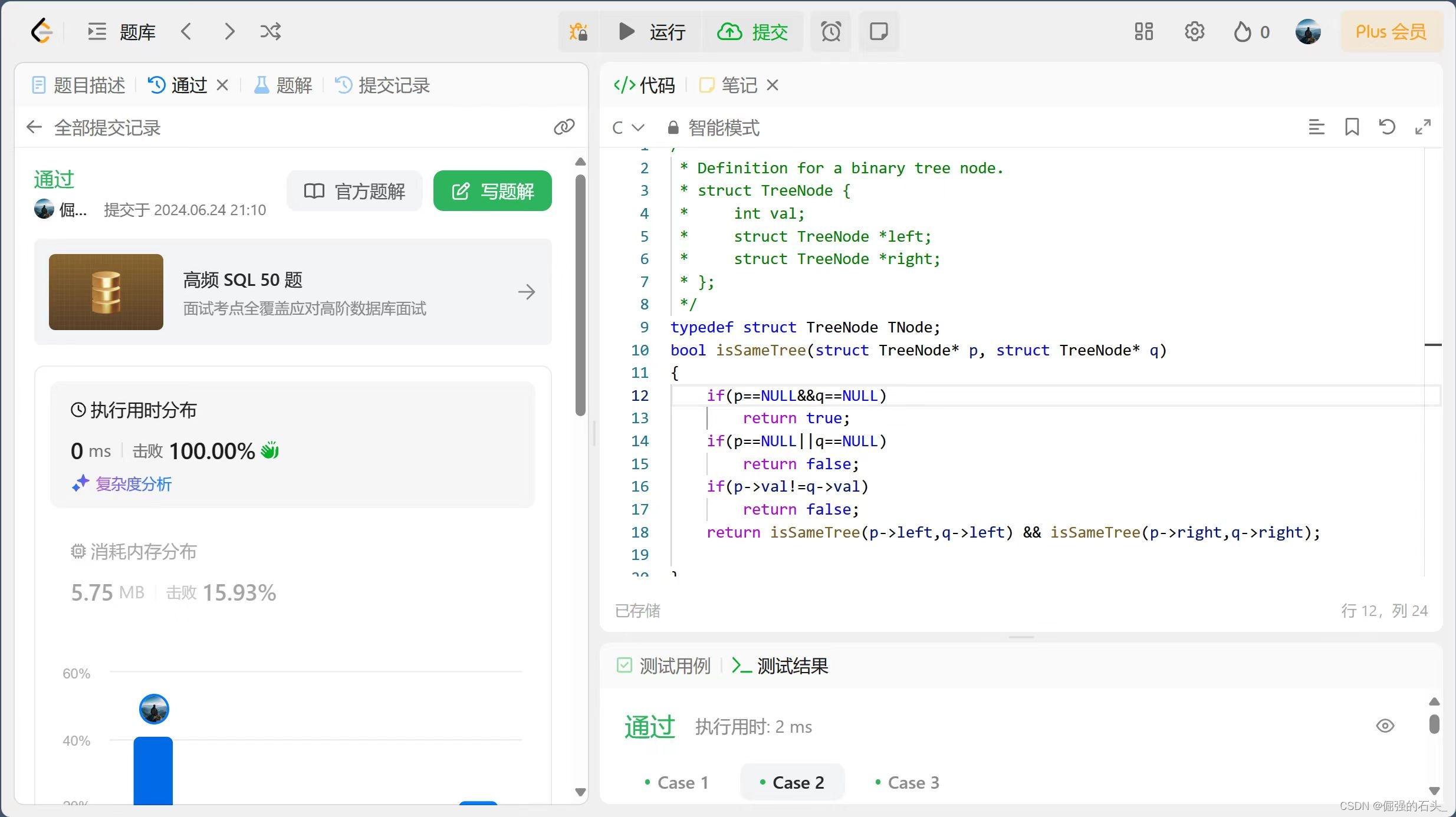Viewport: 1456px width, 817px height.
Task: Switch to the 提交记录 tab
Action: [x=383, y=85]
